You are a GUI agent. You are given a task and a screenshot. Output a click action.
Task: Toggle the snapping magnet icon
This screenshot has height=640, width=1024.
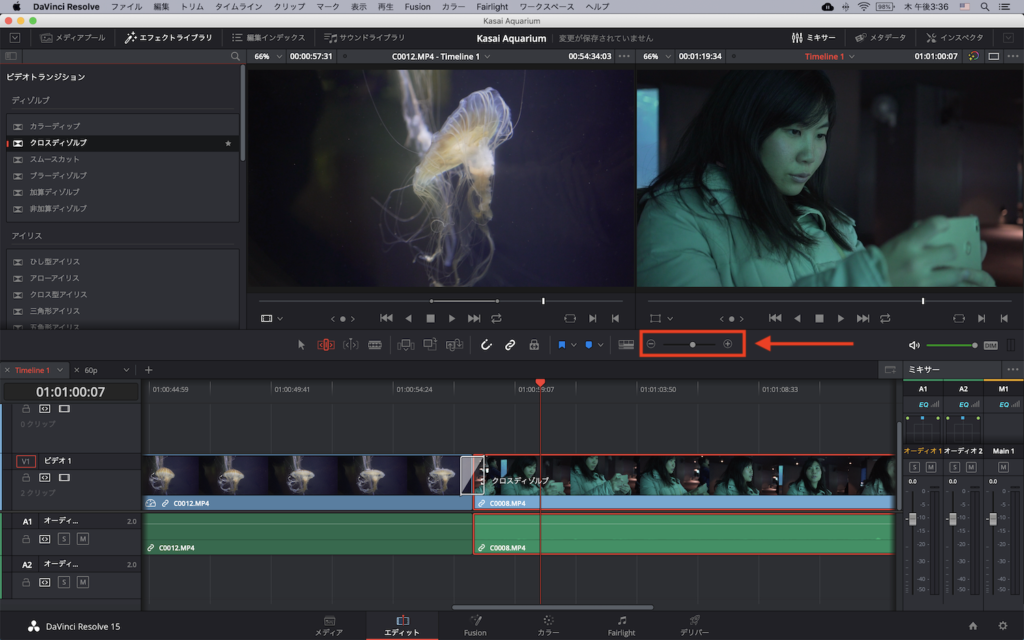486,345
